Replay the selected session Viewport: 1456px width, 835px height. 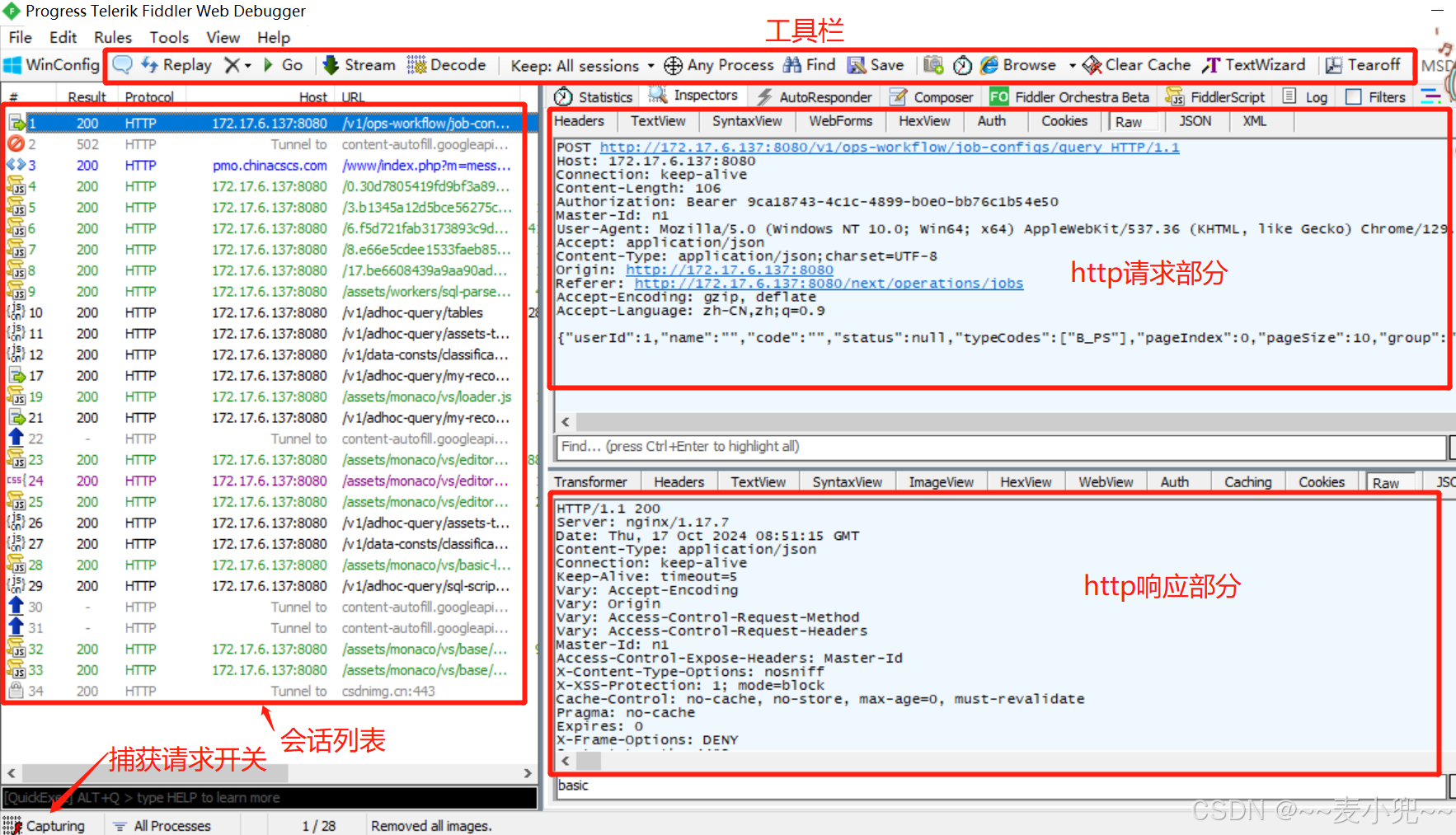176,65
